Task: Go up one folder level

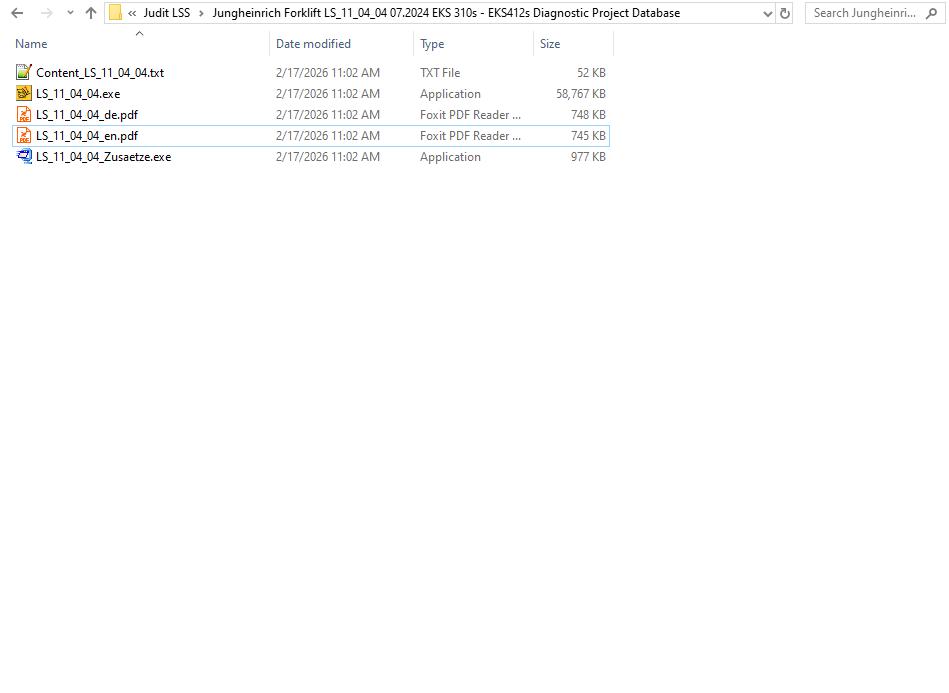Action: pos(89,13)
